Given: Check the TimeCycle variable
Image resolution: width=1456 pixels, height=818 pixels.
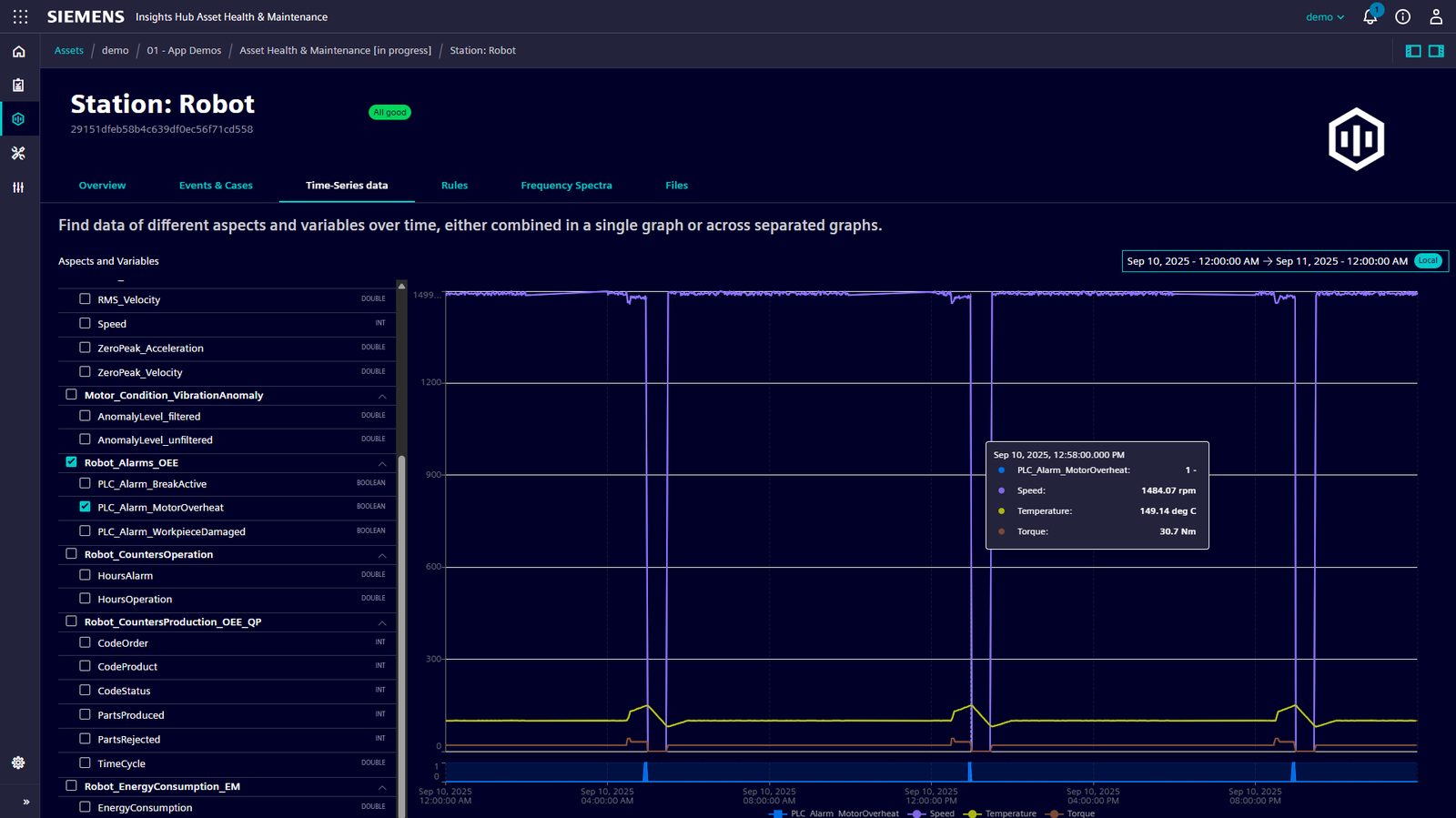Looking at the screenshot, I should tap(85, 762).
